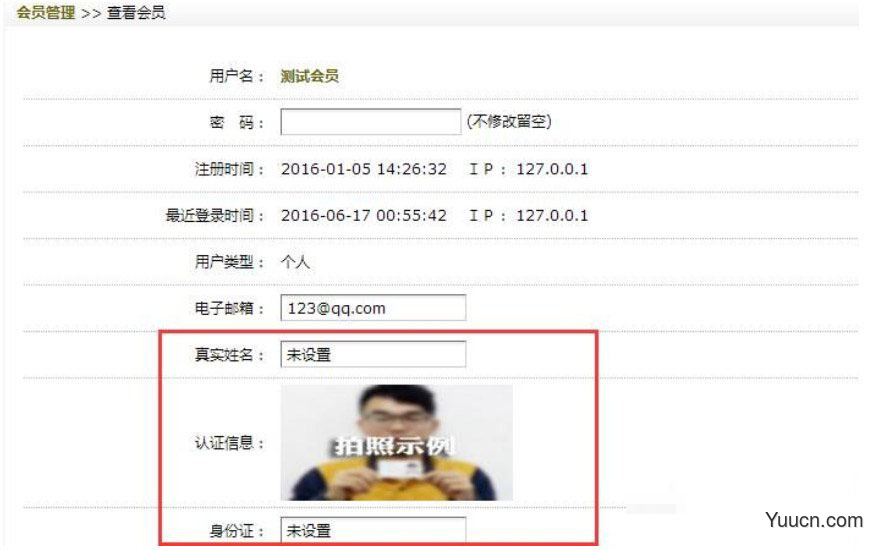Click the registration IP address 127.0.0.1
The height and width of the screenshot is (550, 876).
552,169
